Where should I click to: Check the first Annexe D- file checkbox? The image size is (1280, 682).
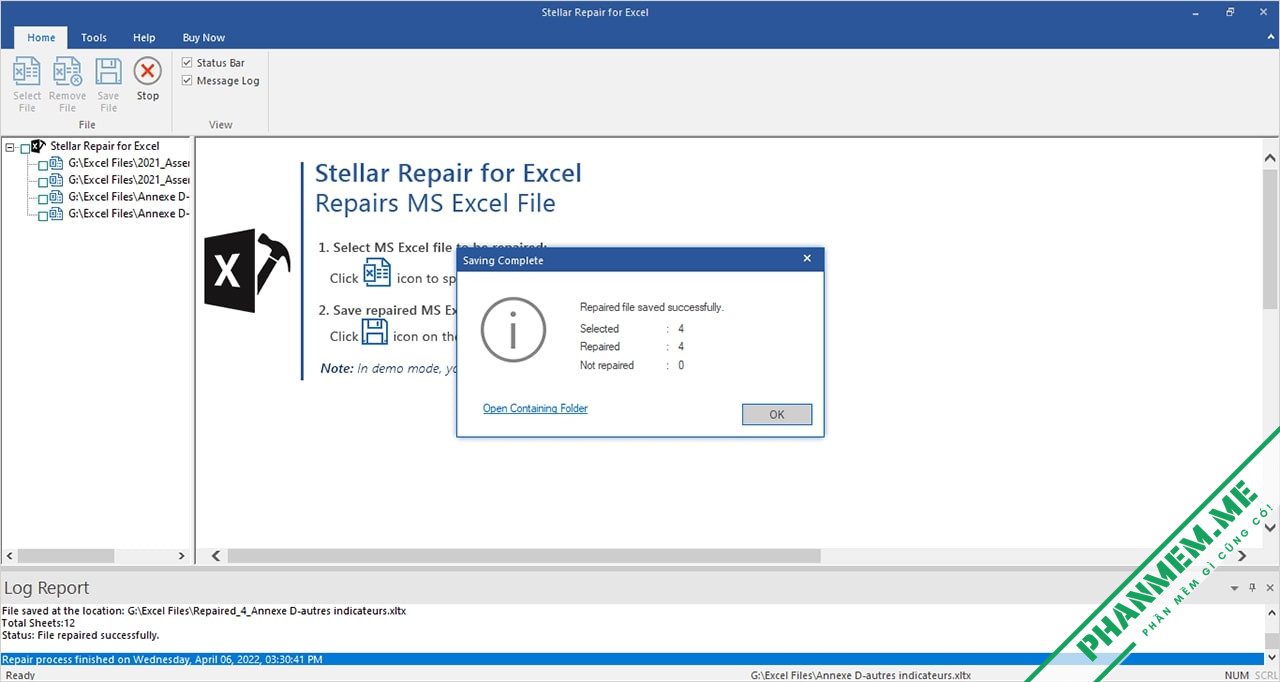(x=43, y=198)
